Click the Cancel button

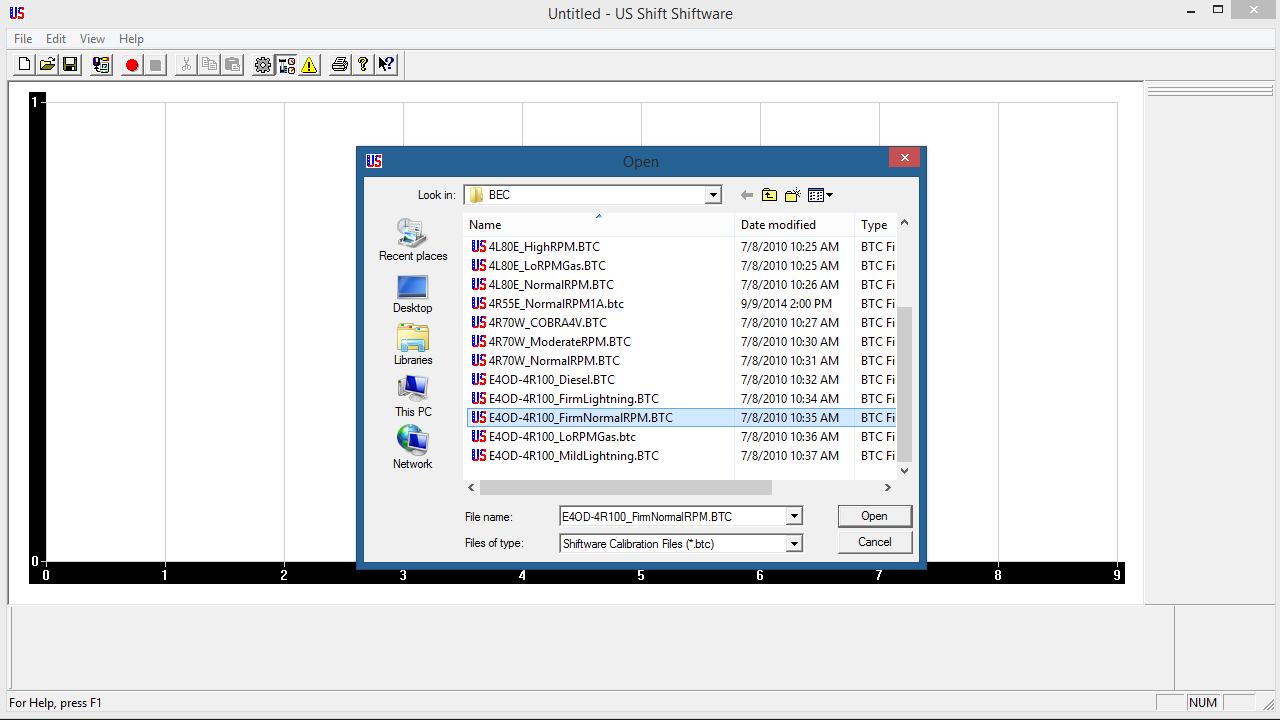[x=874, y=542]
